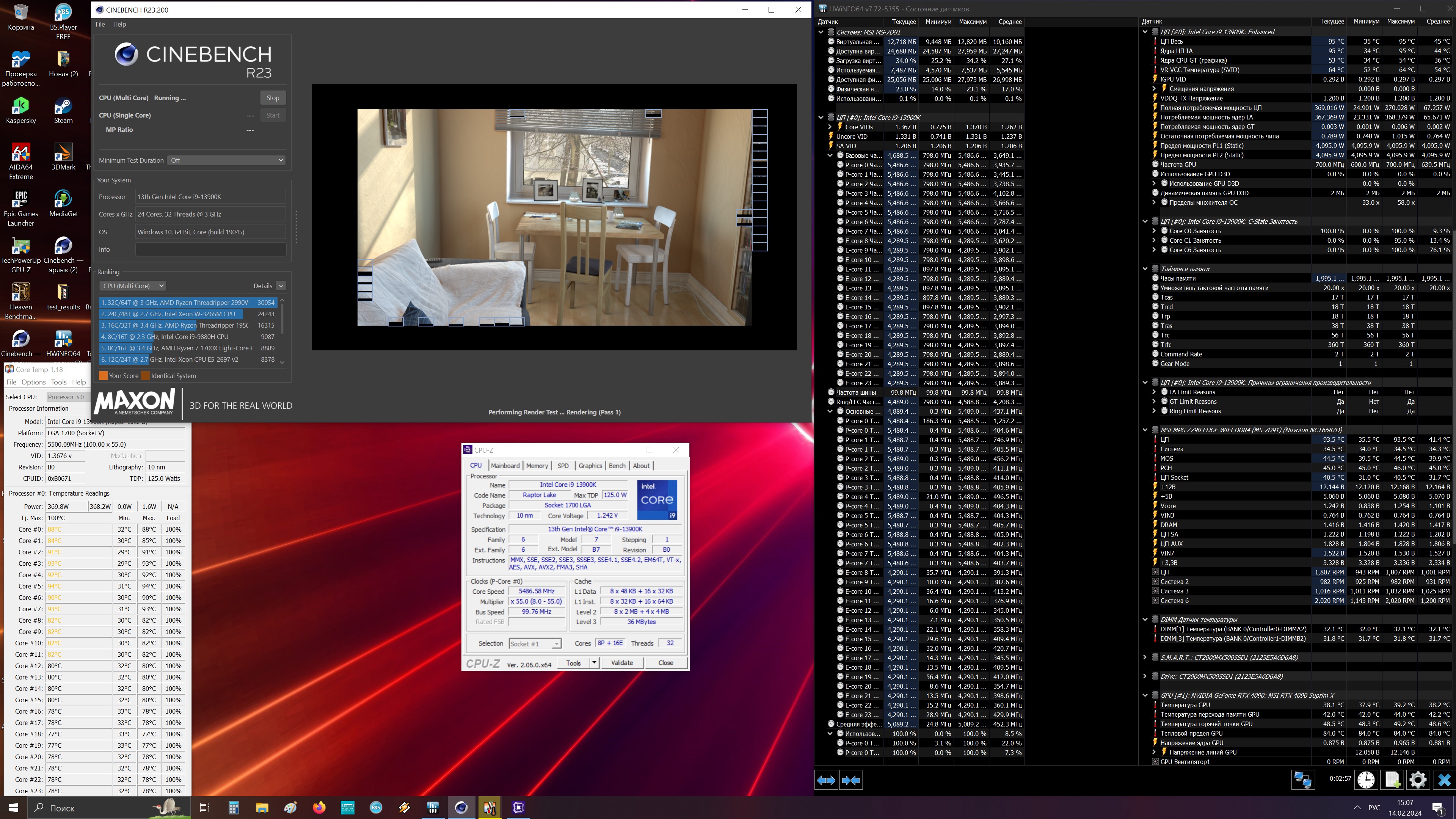Click HWiNFO expand columns arrows icon
The width and height of the screenshot is (1456, 819).
(x=826, y=781)
